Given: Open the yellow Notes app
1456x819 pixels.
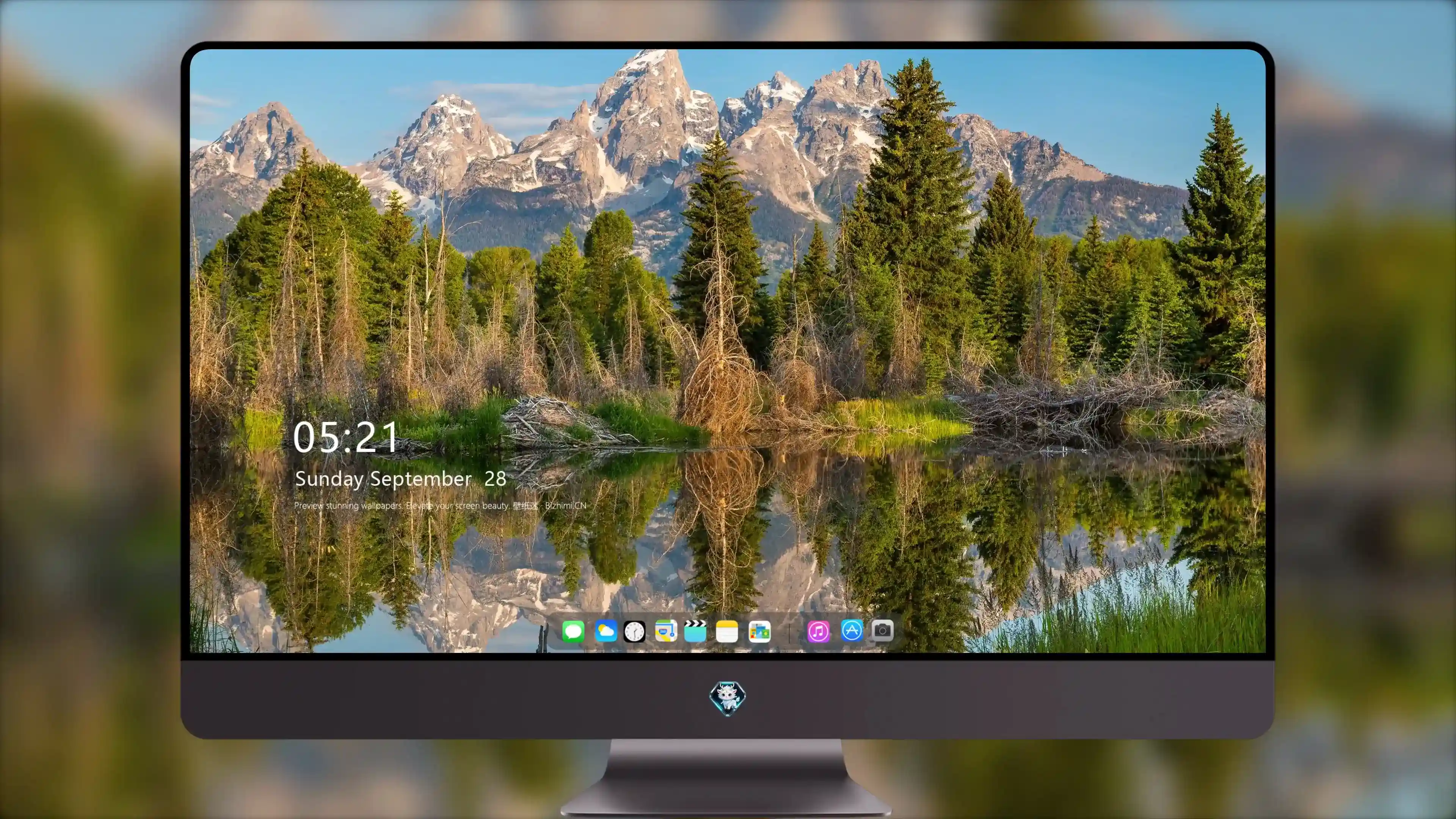Looking at the screenshot, I should pyautogui.click(x=727, y=631).
